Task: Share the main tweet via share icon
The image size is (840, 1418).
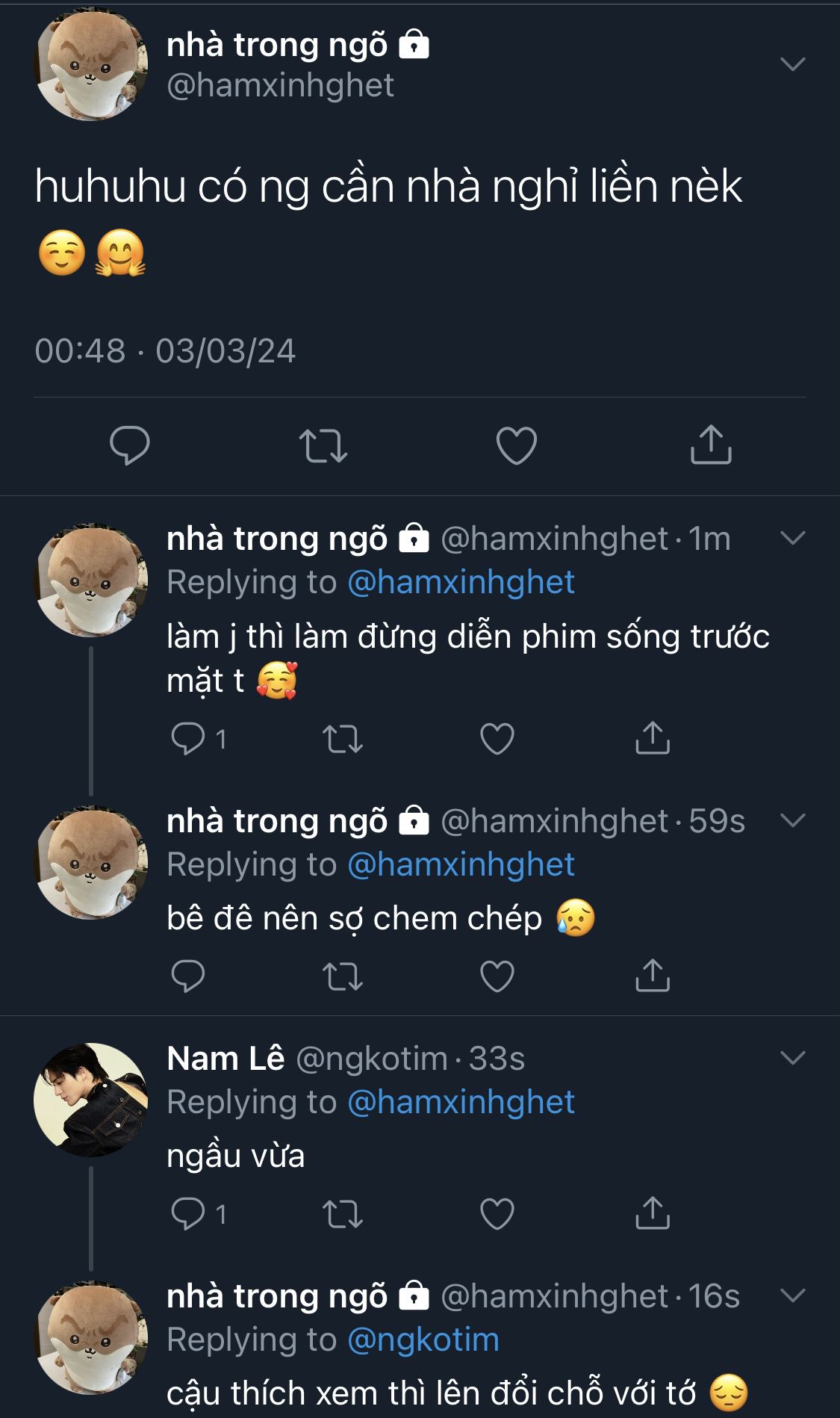Action: pyautogui.click(x=710, y=445)
